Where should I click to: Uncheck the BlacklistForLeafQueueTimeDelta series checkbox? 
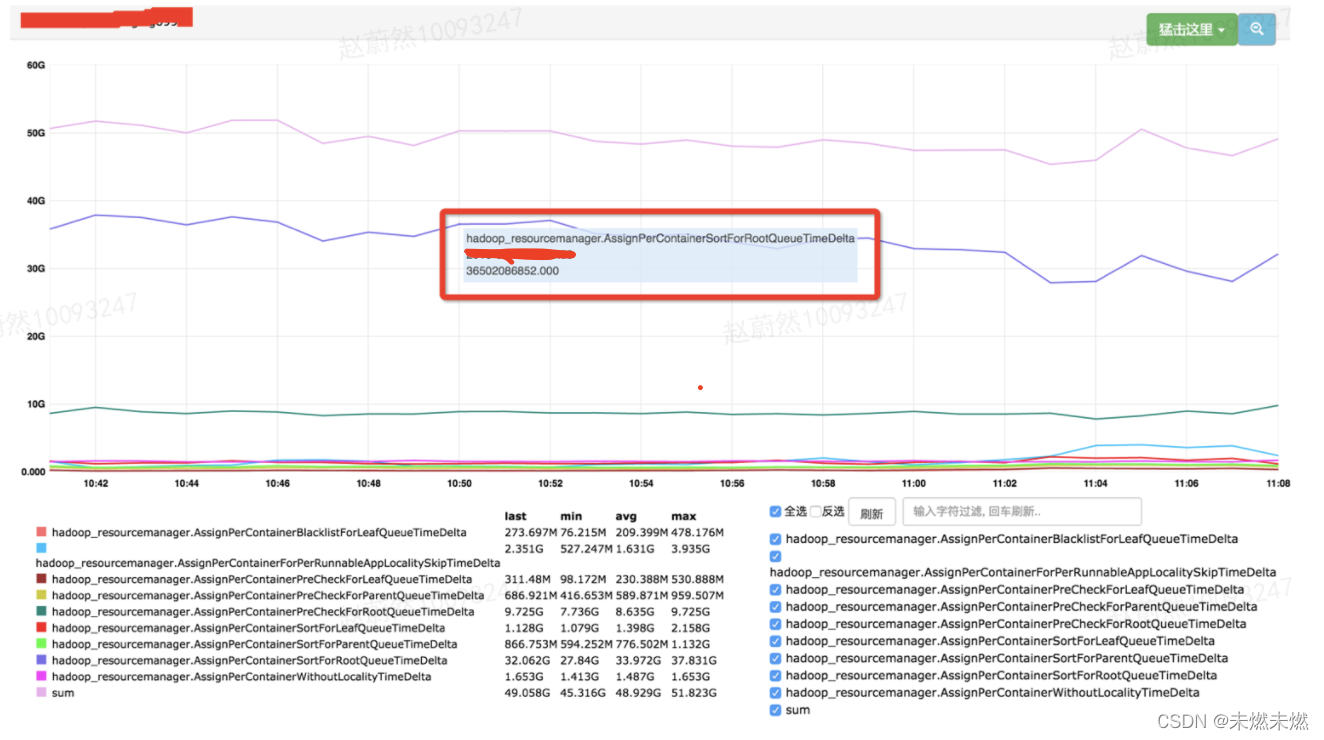point(776,539)
